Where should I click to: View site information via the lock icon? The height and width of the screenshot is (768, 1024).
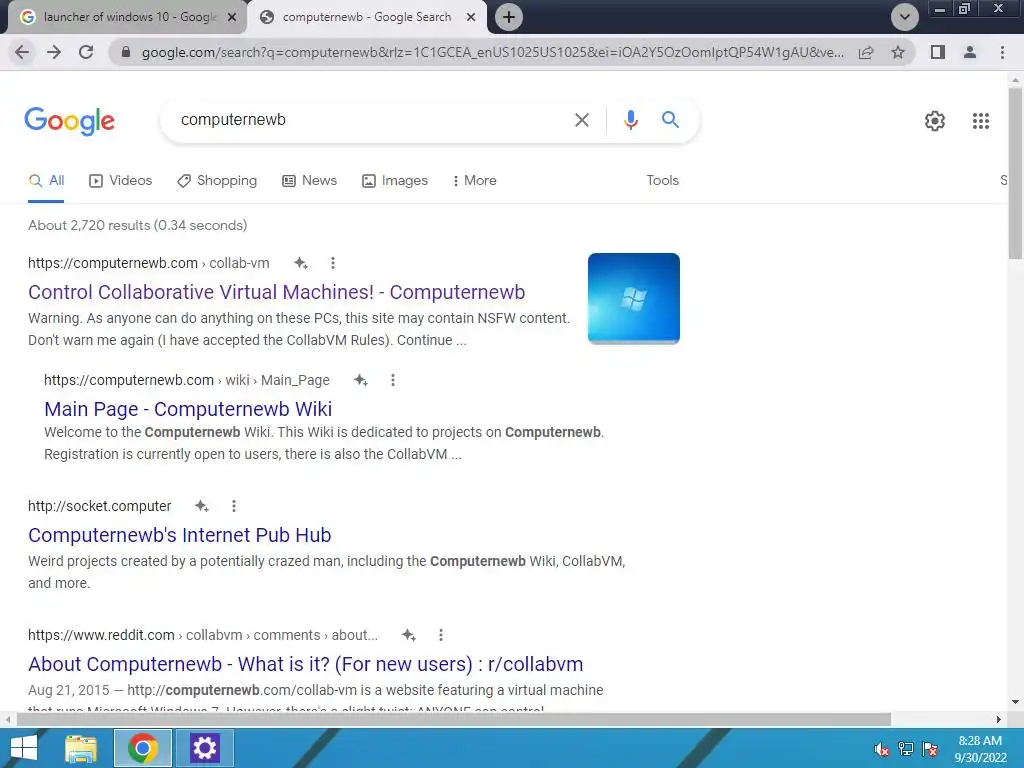pos(126,52)
